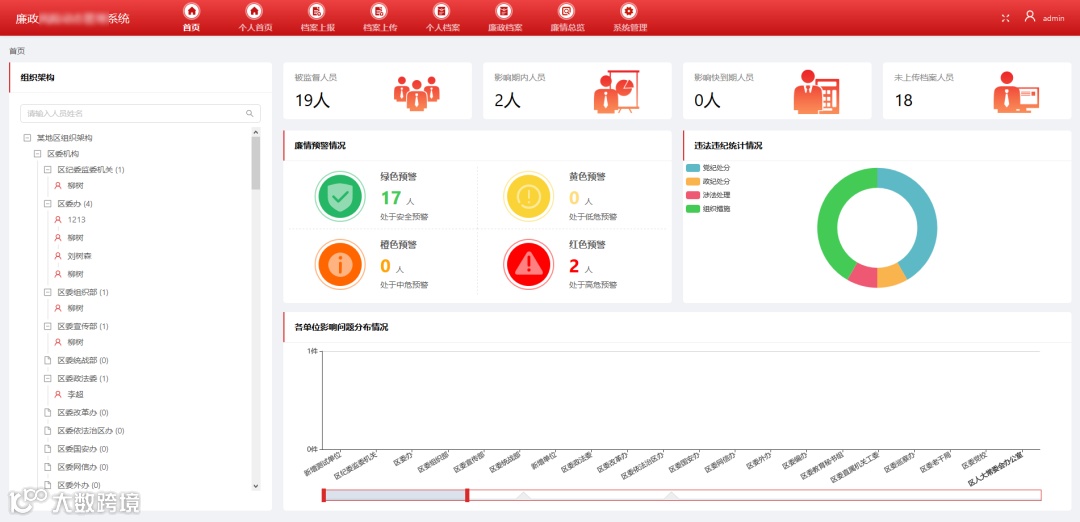Click 区委办 label on chart axis
1080x522 pixels.
[403, 461]
